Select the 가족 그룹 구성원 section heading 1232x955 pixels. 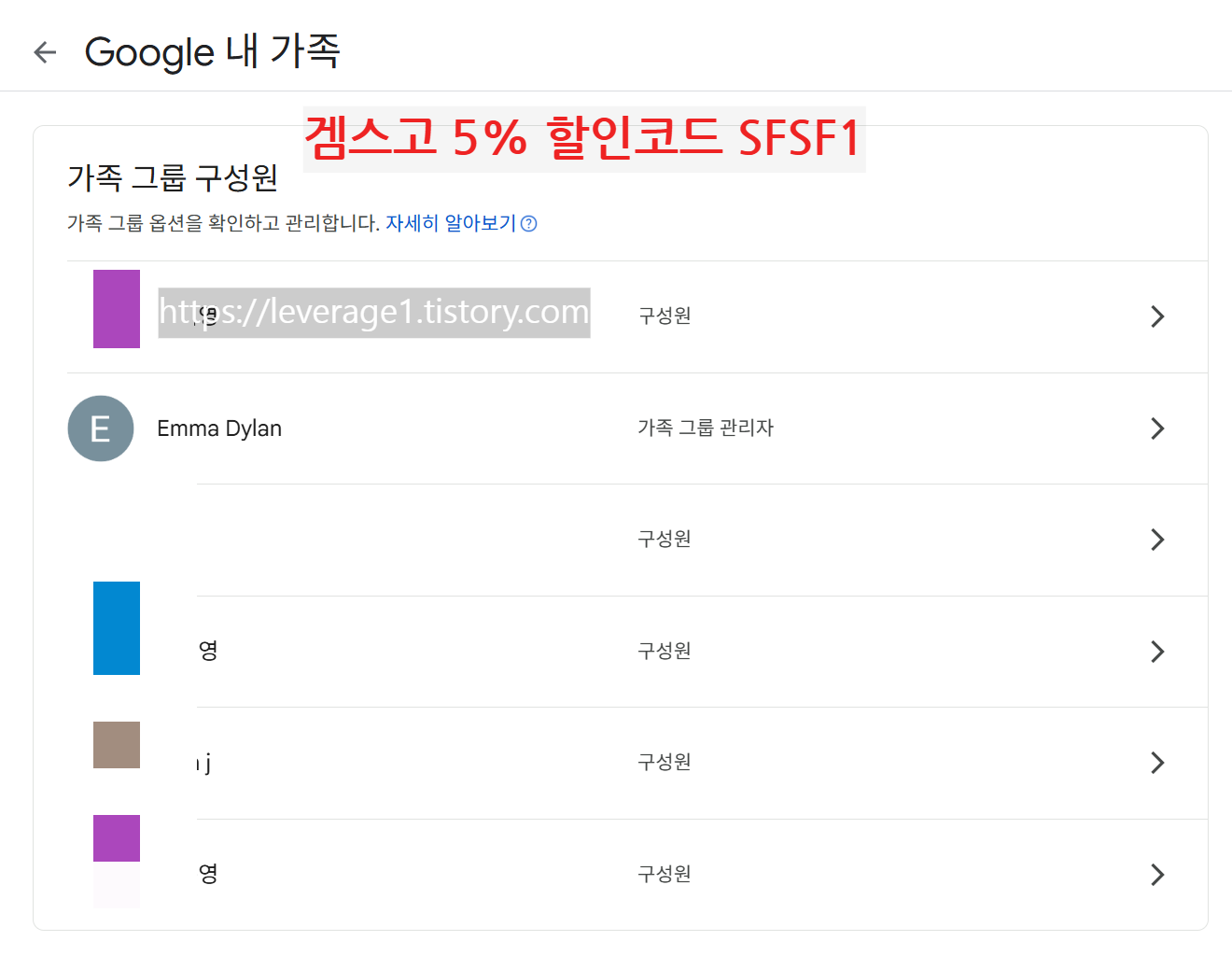click(173, 177)
